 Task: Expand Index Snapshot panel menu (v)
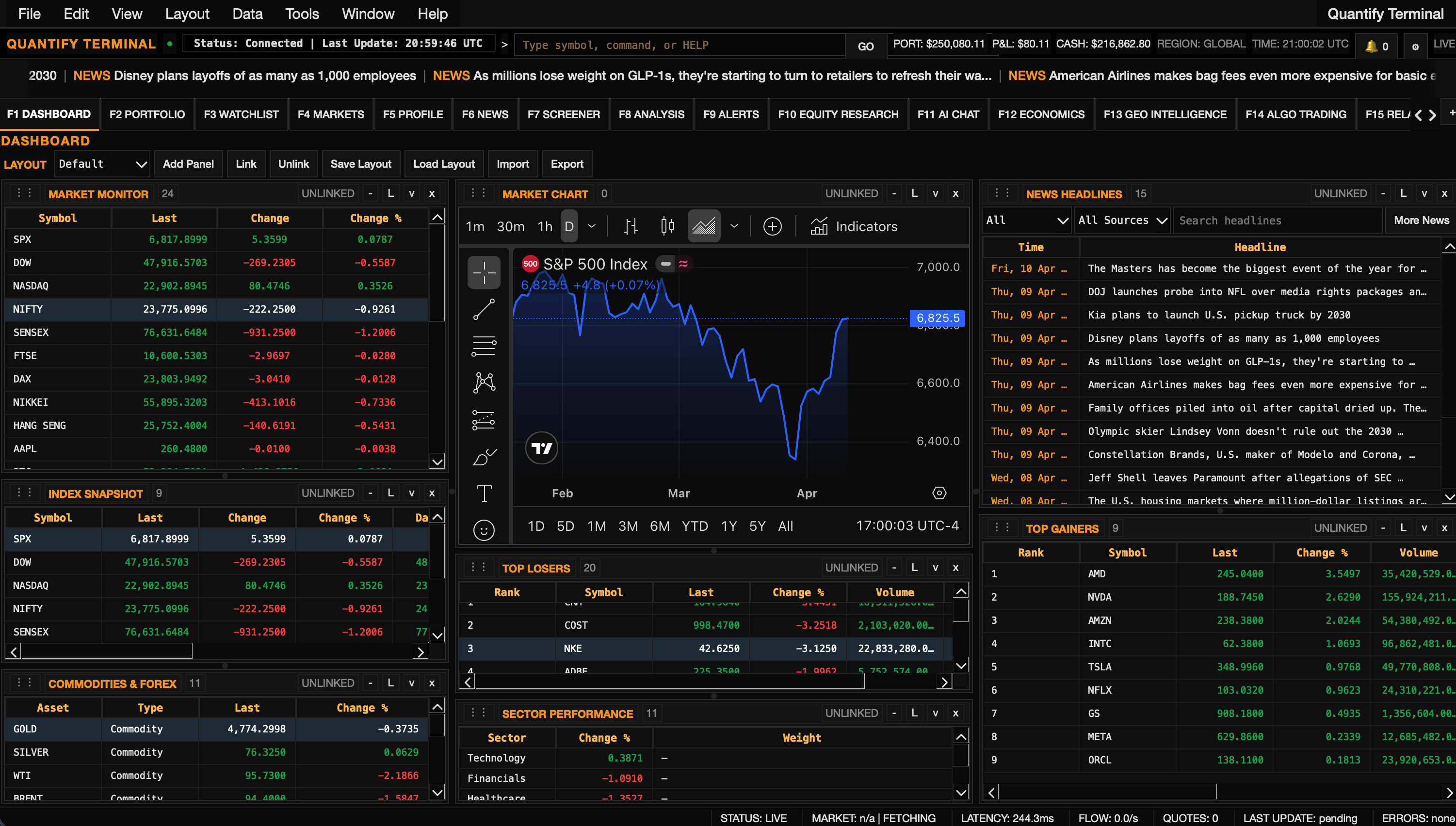click(412, 493)
